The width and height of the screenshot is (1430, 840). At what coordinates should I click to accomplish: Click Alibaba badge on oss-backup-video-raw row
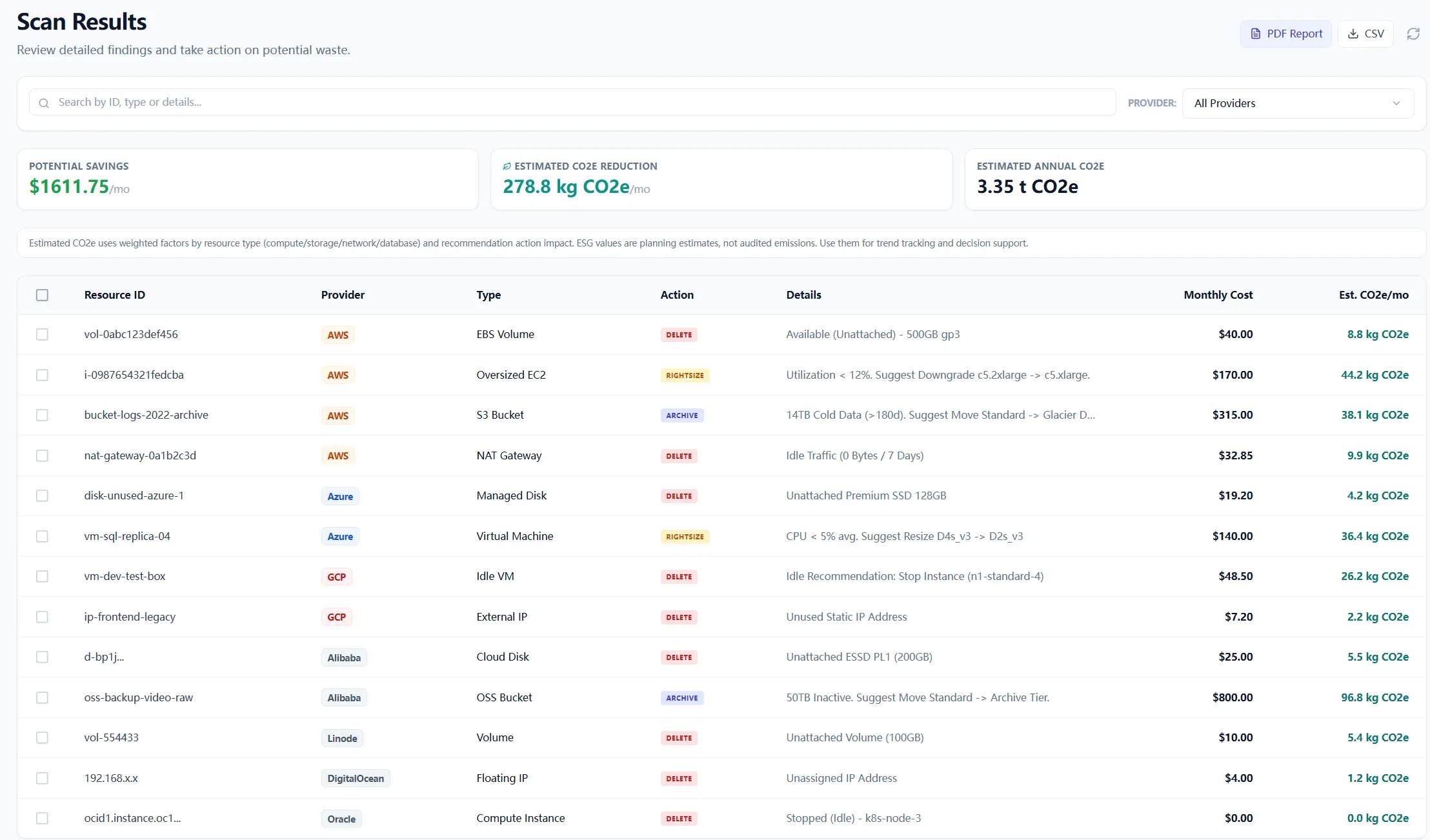pos(344,698)
